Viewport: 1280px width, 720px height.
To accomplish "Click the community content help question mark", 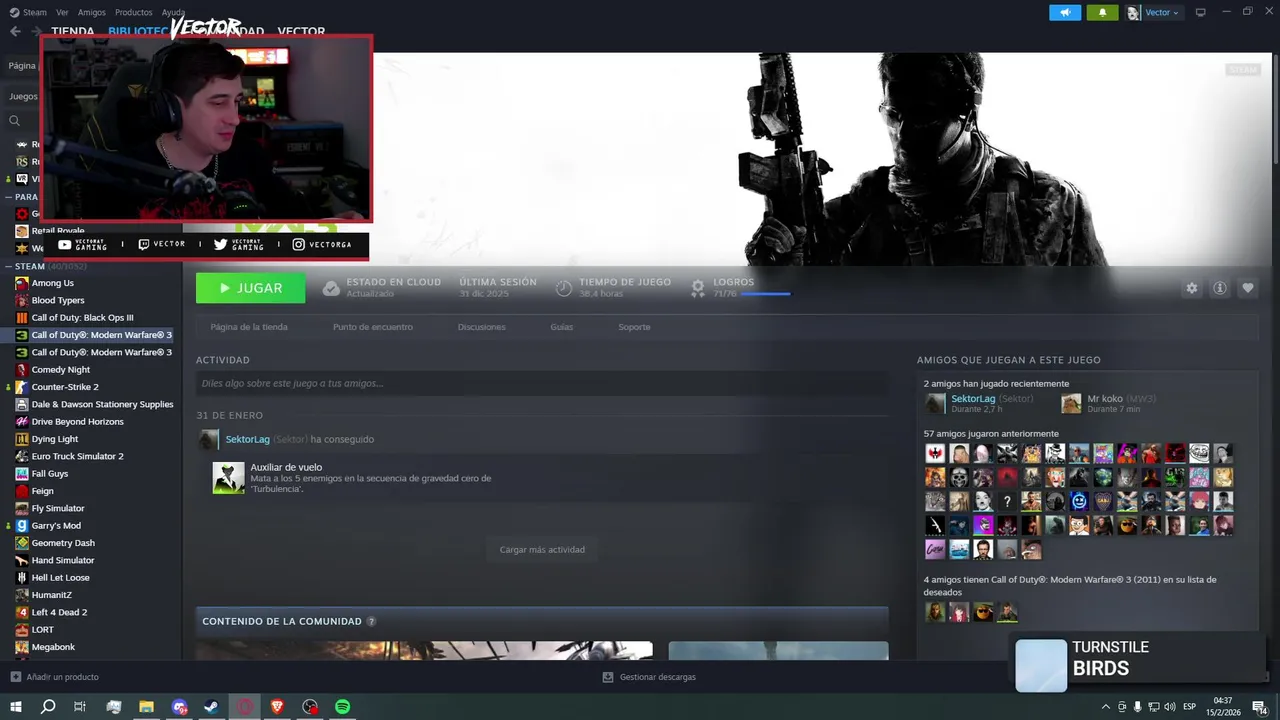I will pyautogui.click(x=371, y=621).
